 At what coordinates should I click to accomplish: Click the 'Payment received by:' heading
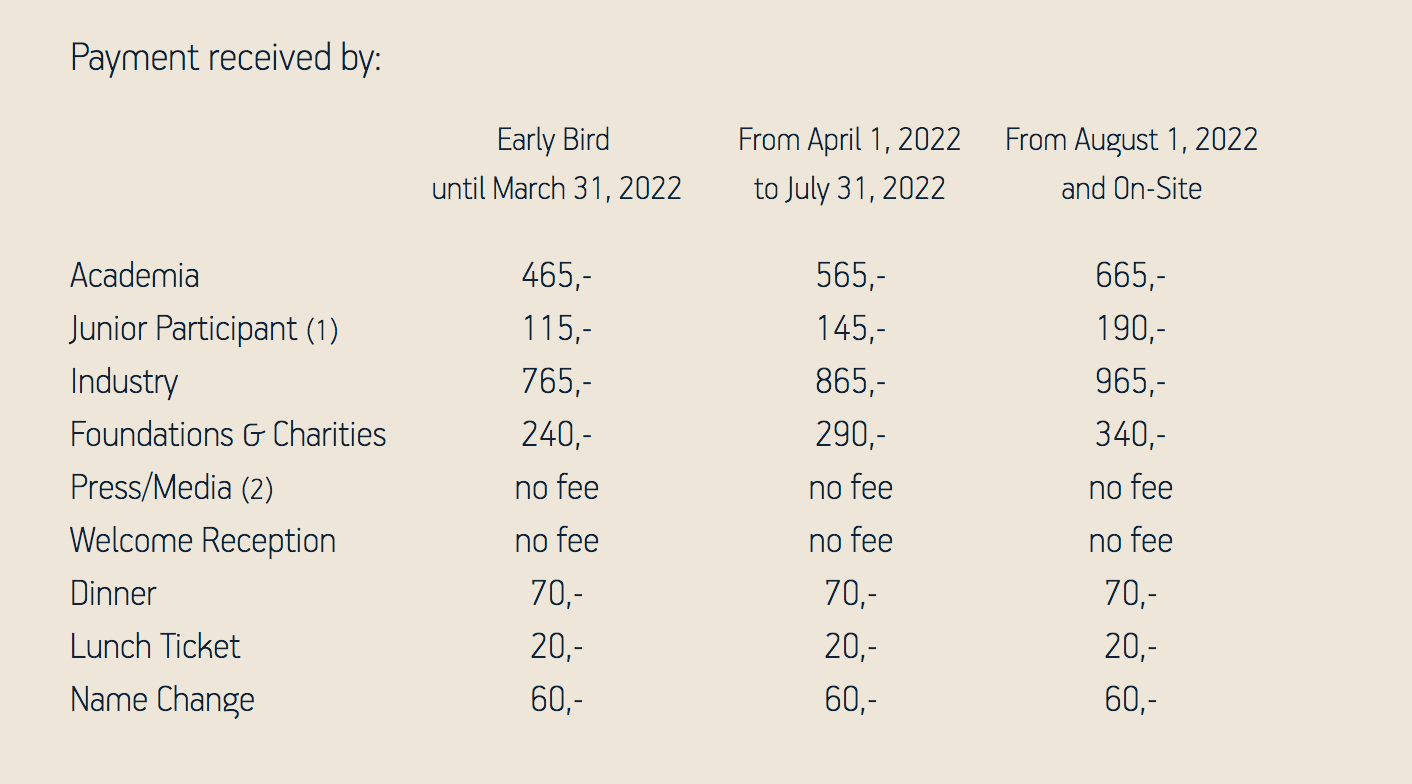pos(226,58)
